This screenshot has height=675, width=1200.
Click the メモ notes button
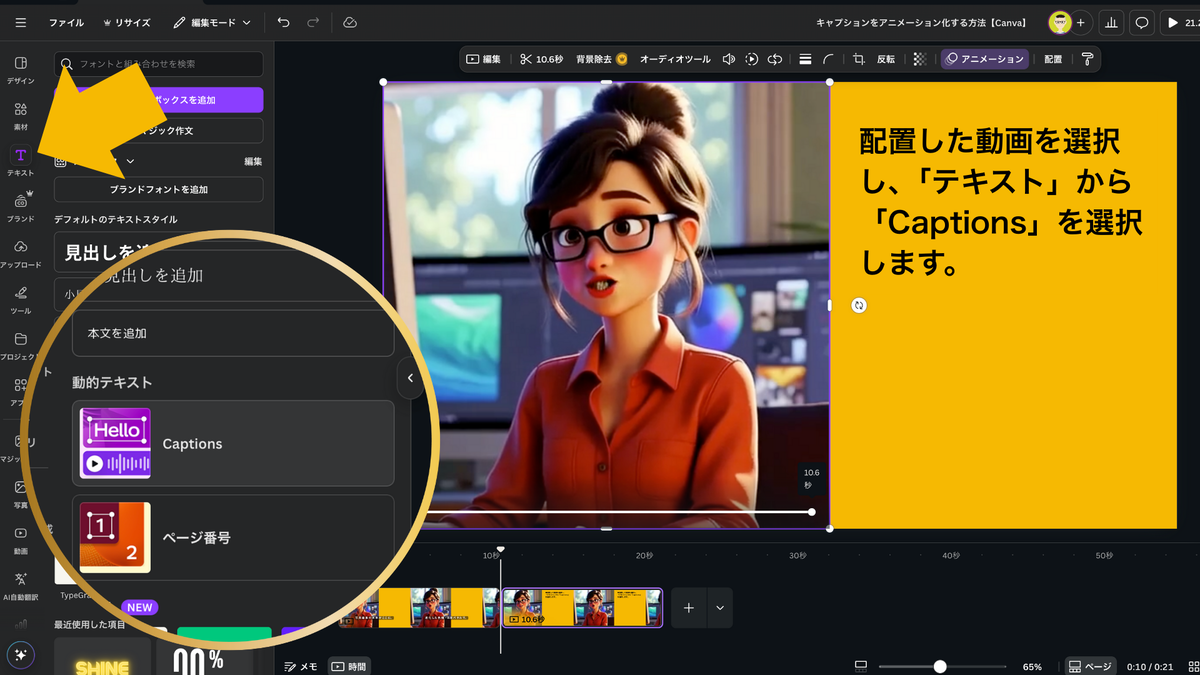pyautogui.click(x=301, y=666)
